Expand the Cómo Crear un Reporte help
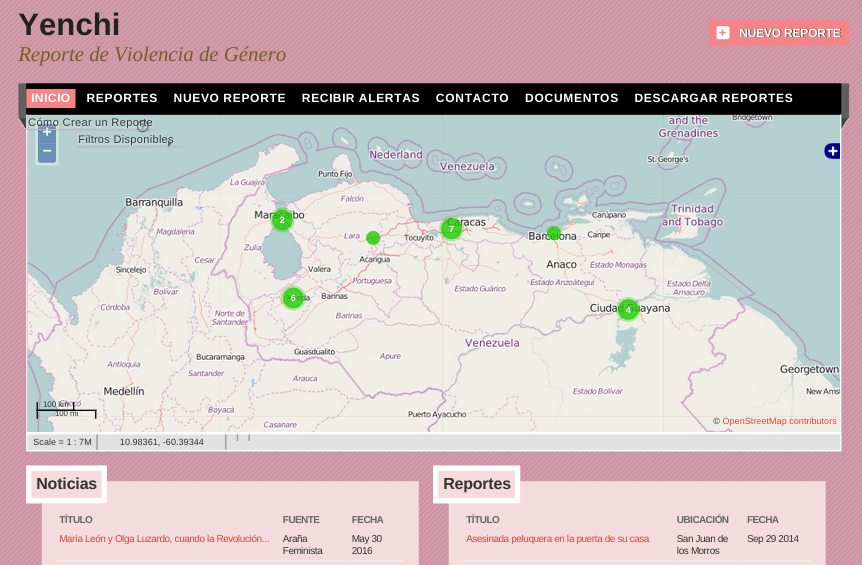 pos(90,123)
